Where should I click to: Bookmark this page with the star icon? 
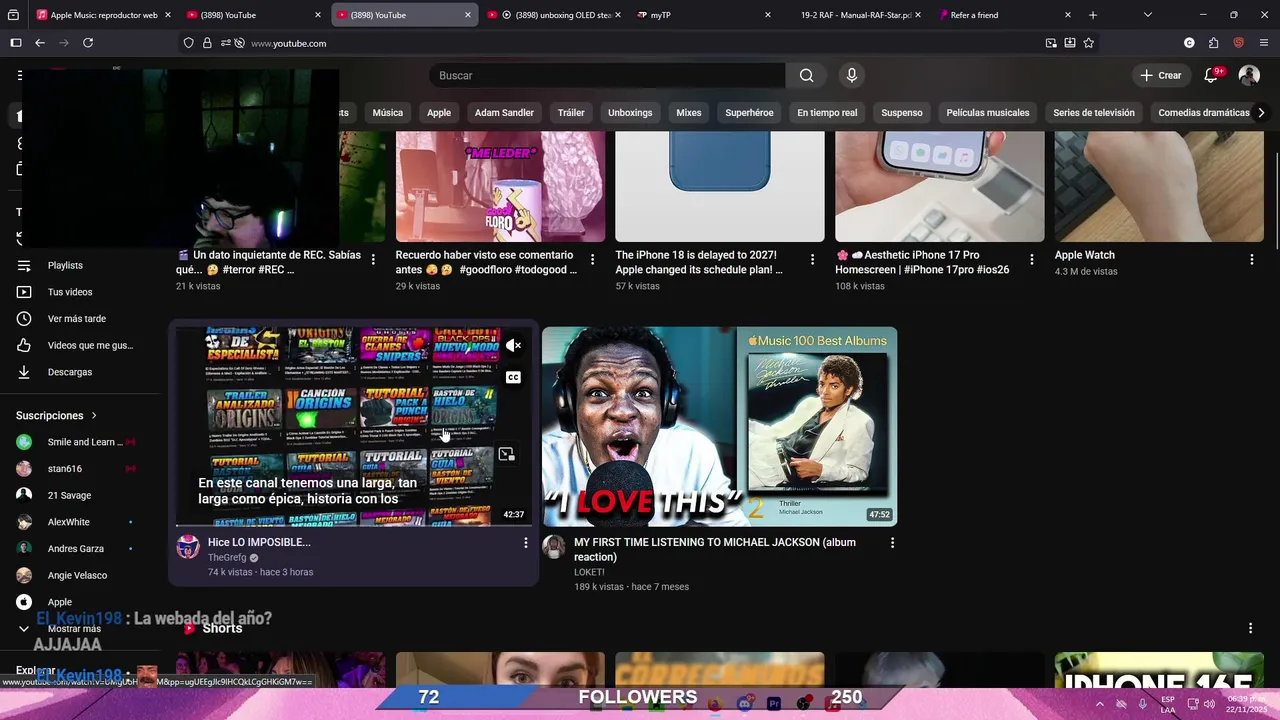[1089, 43]
